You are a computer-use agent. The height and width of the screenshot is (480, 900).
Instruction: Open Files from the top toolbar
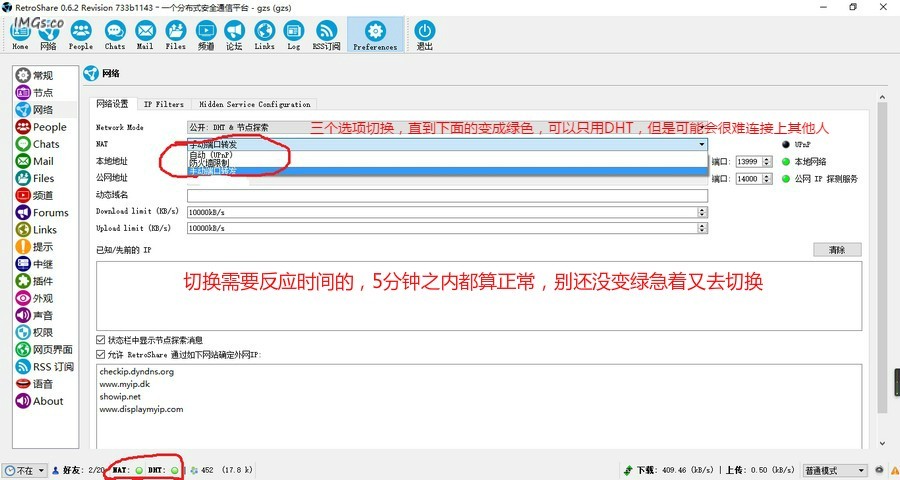pos(176,34)
